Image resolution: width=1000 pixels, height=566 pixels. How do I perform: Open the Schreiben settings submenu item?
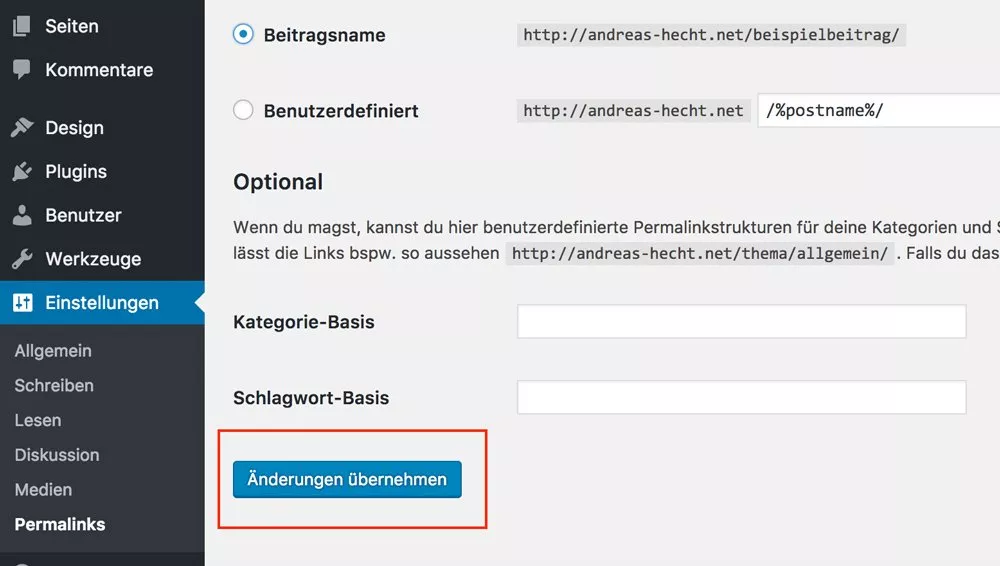pyautogui.click(x=54, y=385)
